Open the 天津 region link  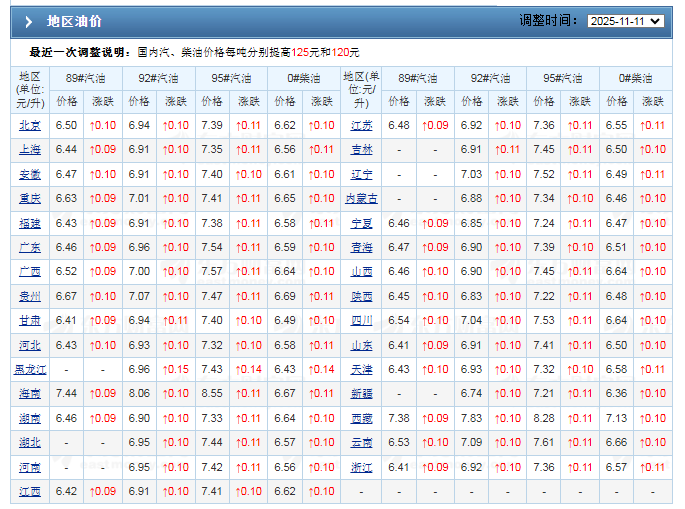click(x=362, y=369)
